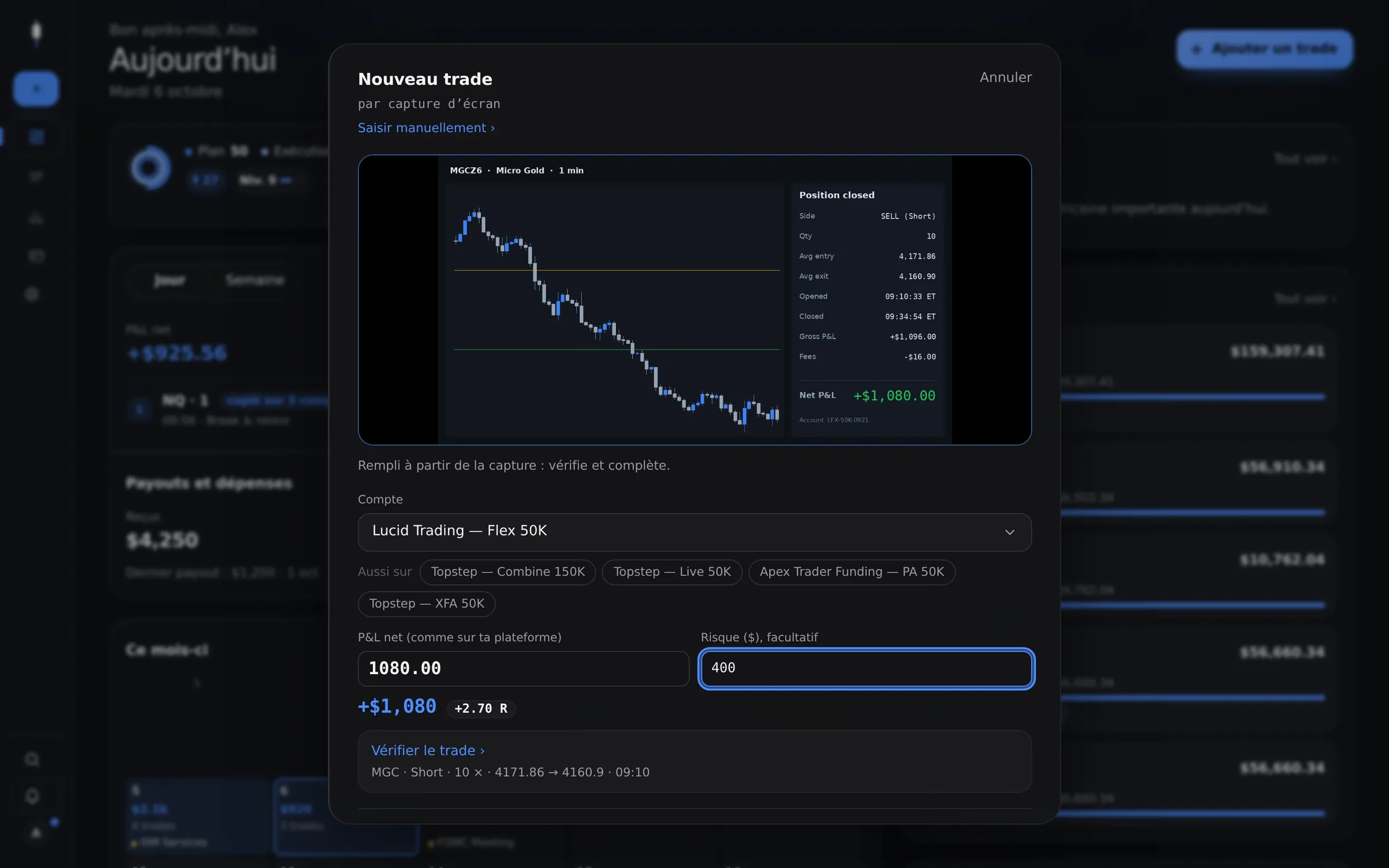Click the +$1,080 blue amount below the P&L field
Screen dimensions: 1389x868
pos(397,707)
